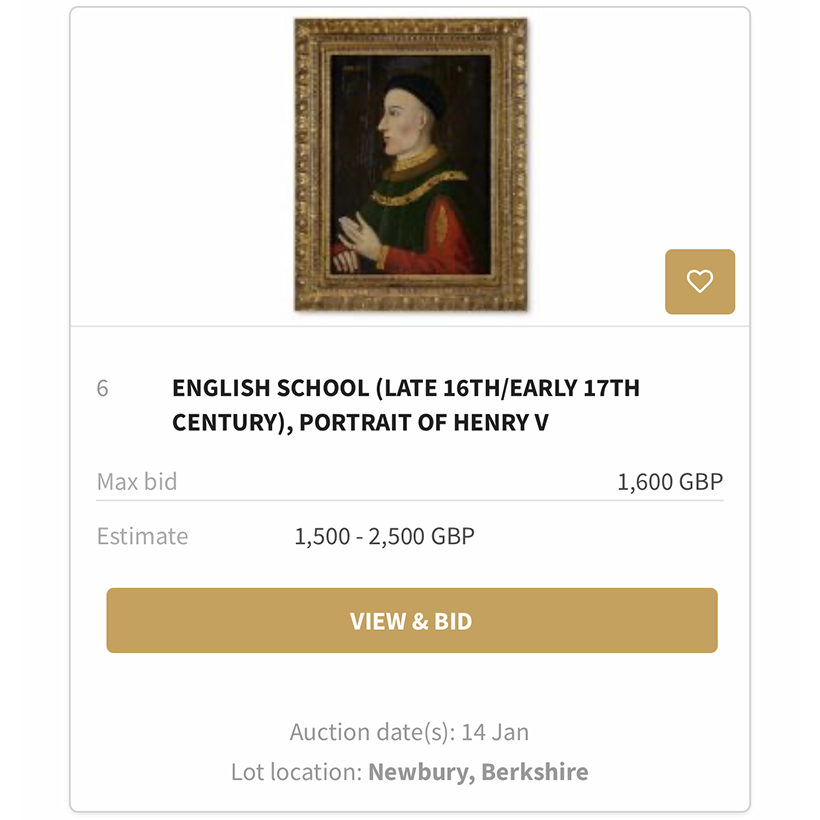Select lot number 6
820x820 pixels.
102,388
